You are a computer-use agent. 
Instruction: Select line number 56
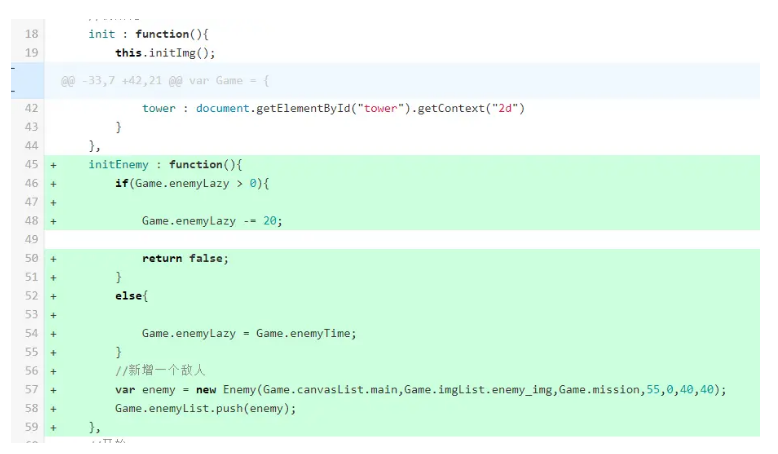(x=31, y=371)
